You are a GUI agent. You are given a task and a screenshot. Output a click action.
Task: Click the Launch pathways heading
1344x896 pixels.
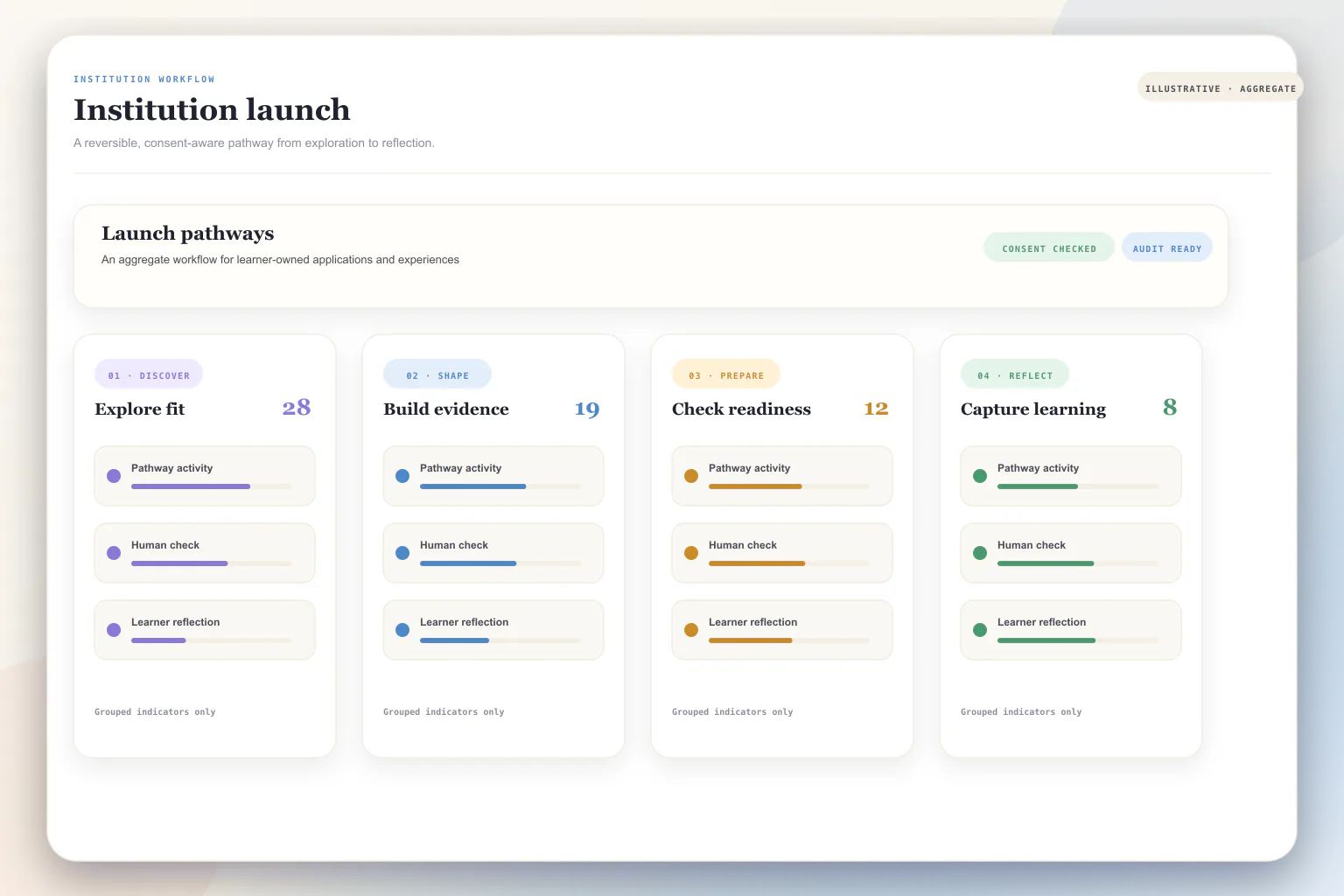[188, 234]
